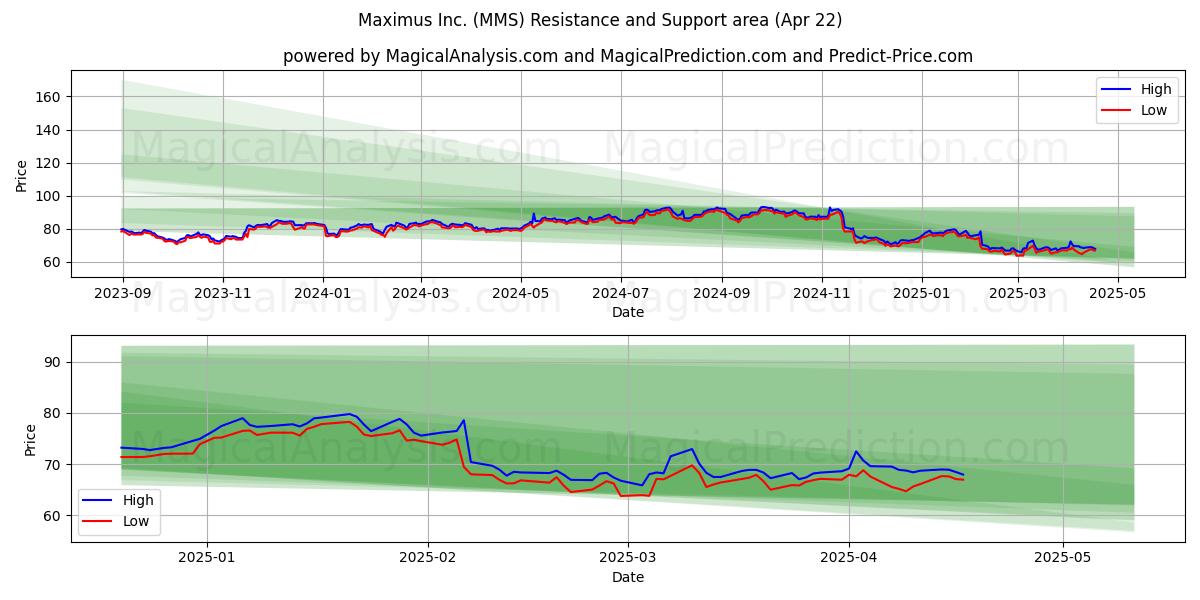Screen dimensions: 1200x600
Task: Click the 'Price' axis label of the bottom chart
Action: point(30,441)
